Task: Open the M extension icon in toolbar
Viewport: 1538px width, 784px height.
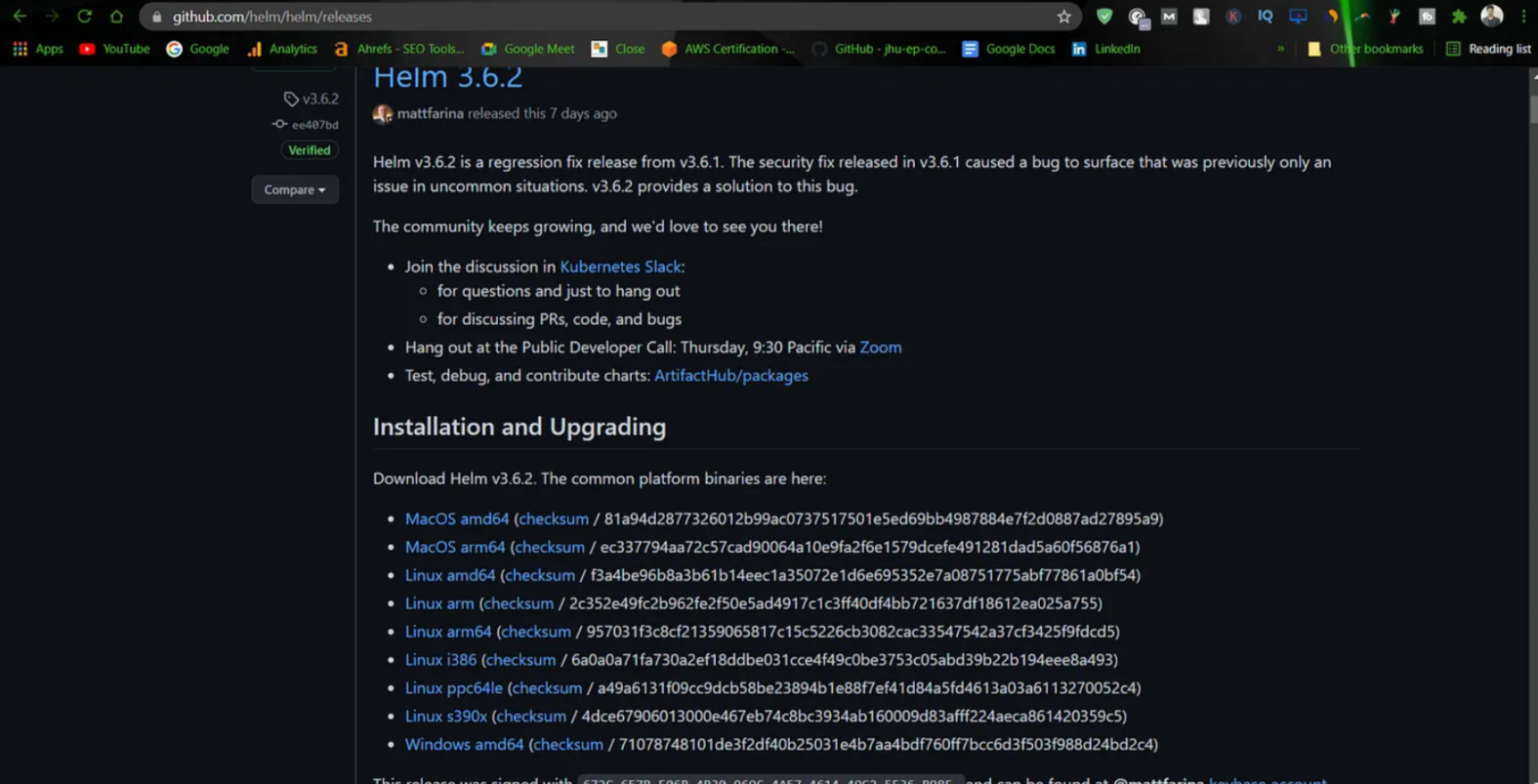Action: 1169,17
